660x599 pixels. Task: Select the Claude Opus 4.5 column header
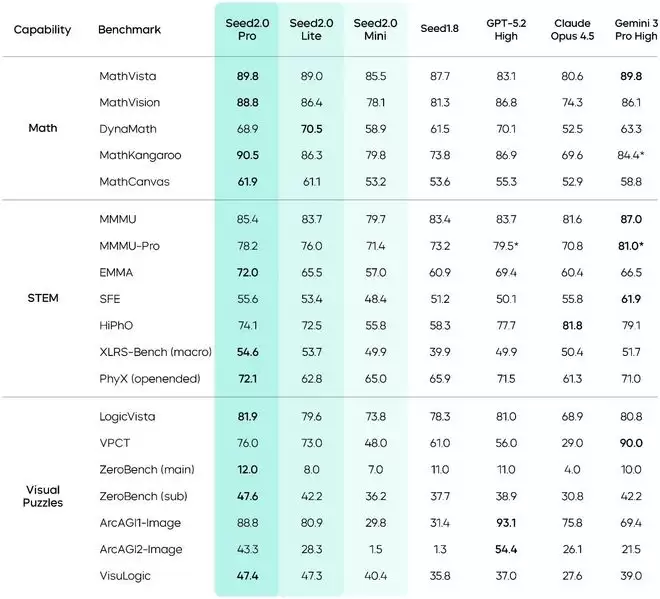pyautogui.click(x=573, y=29)
